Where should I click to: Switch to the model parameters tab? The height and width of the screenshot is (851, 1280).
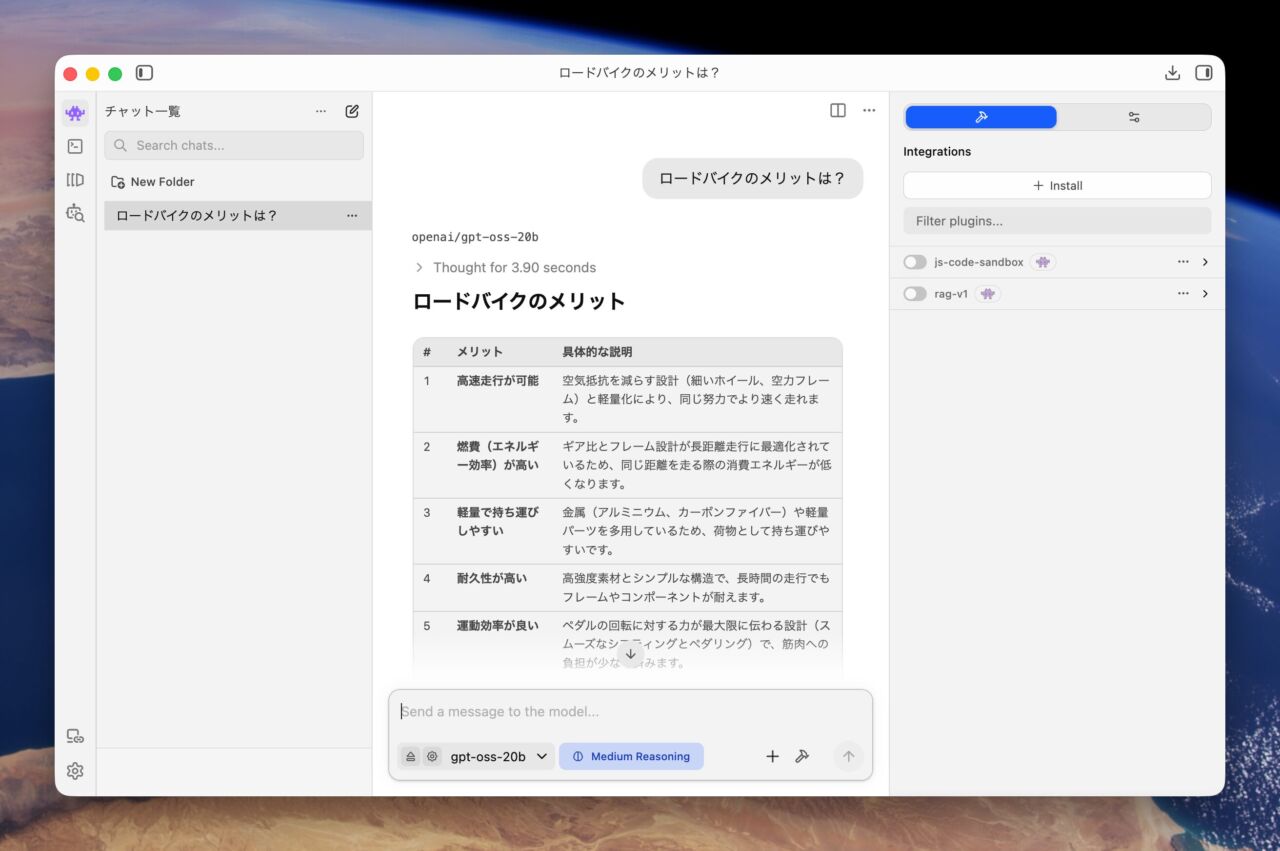(x=1133, y=117)
